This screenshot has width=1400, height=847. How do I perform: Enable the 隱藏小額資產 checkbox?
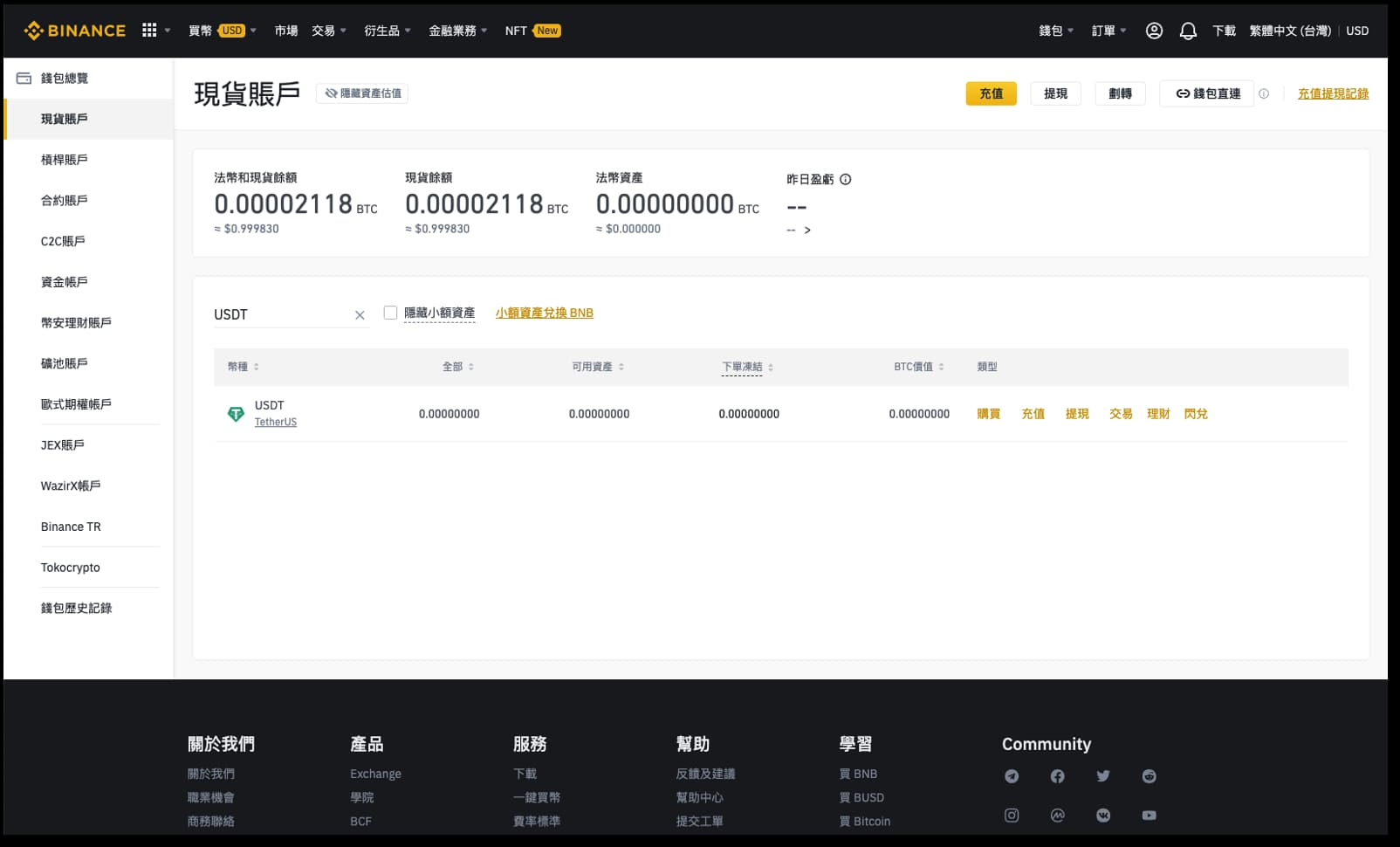click(x=390, y=312)
